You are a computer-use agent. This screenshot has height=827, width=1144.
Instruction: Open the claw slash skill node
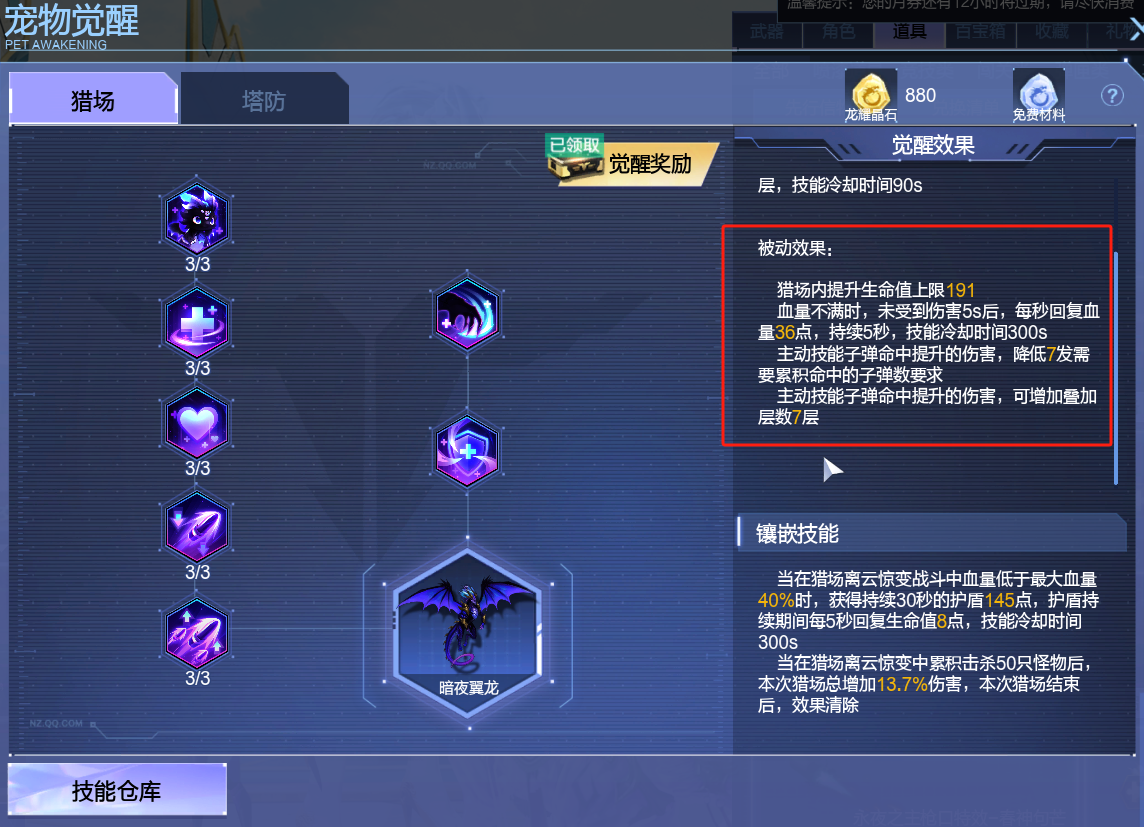tap(467, 314)
